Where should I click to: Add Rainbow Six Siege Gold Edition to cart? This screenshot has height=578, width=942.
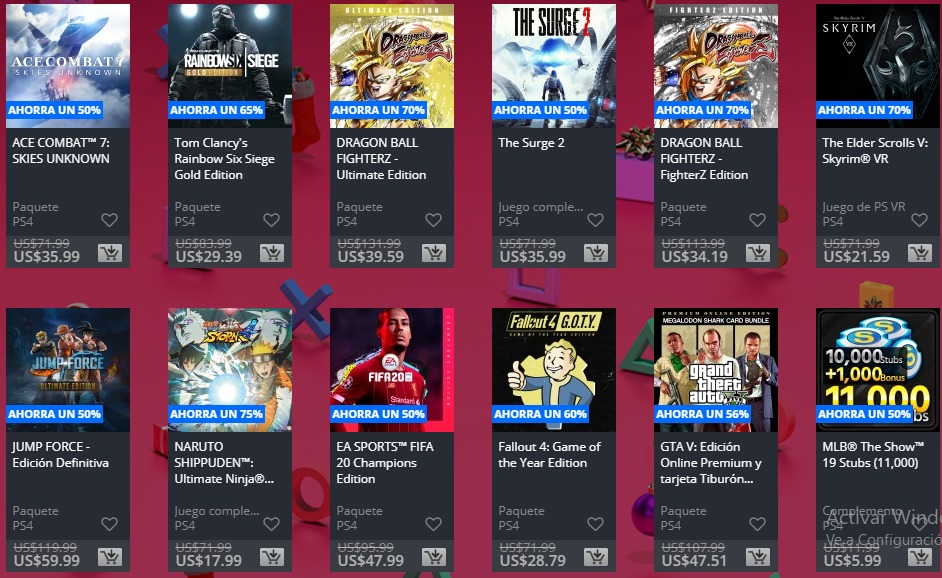272,253
